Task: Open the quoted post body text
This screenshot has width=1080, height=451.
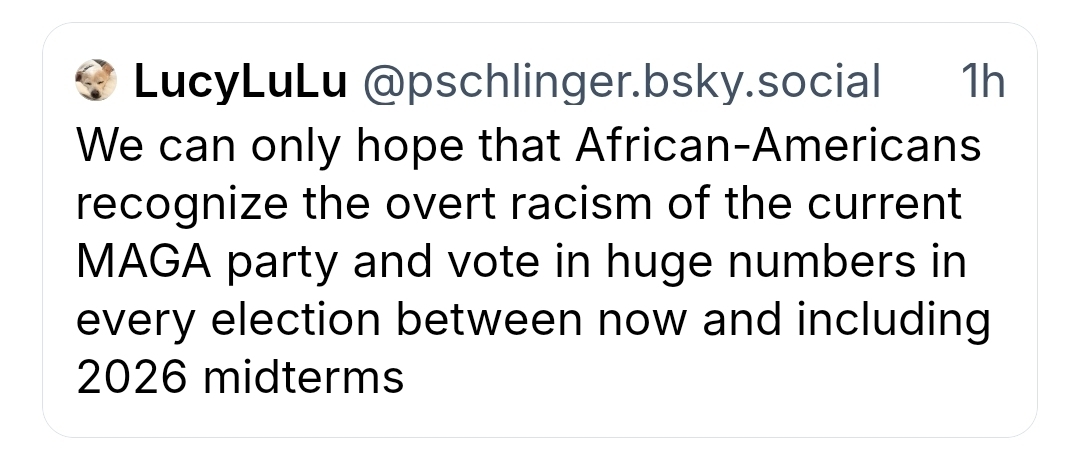Action: (530, 262)
